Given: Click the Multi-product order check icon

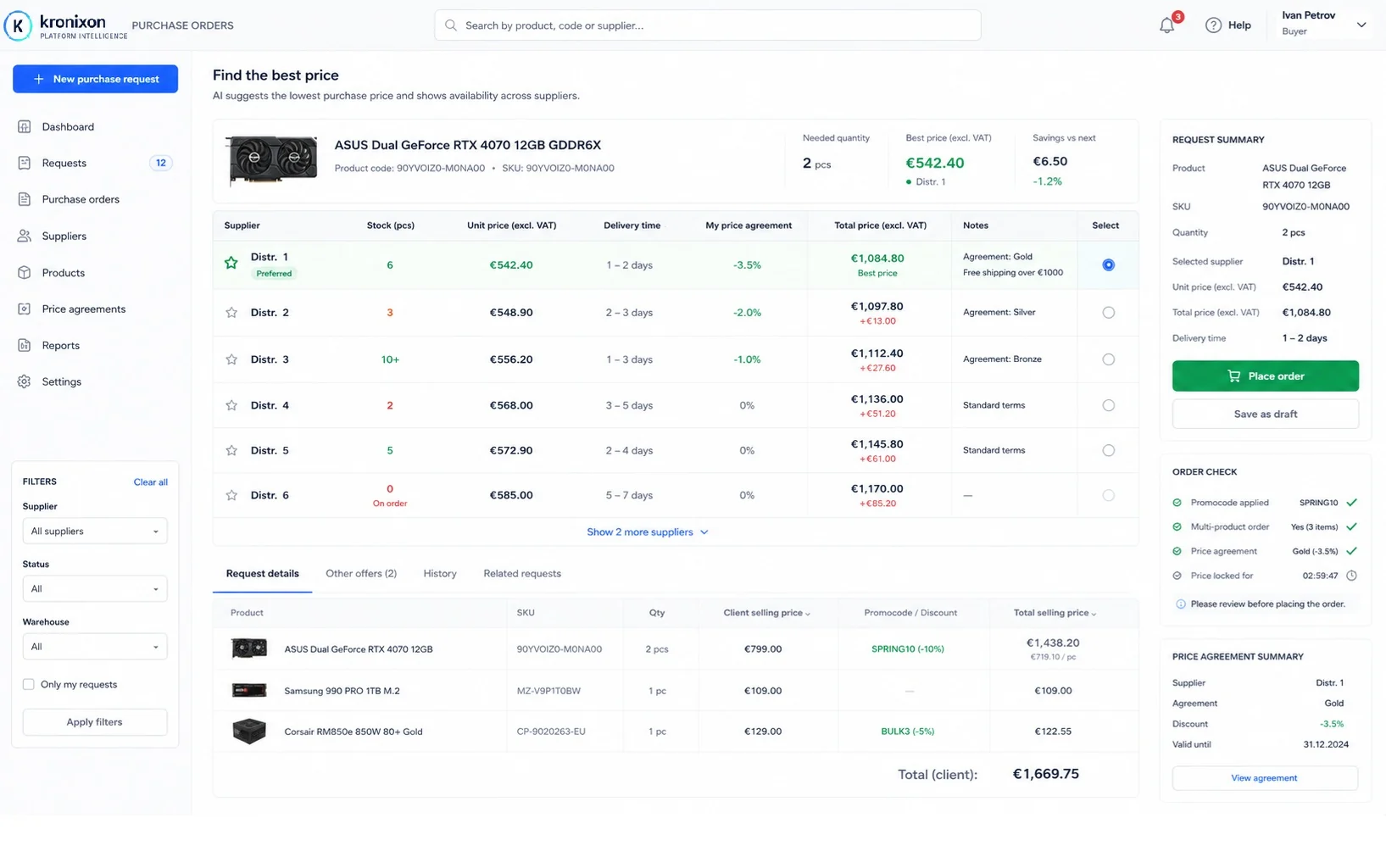Looking at the screenshot, I should click(x=1177, y=527).
